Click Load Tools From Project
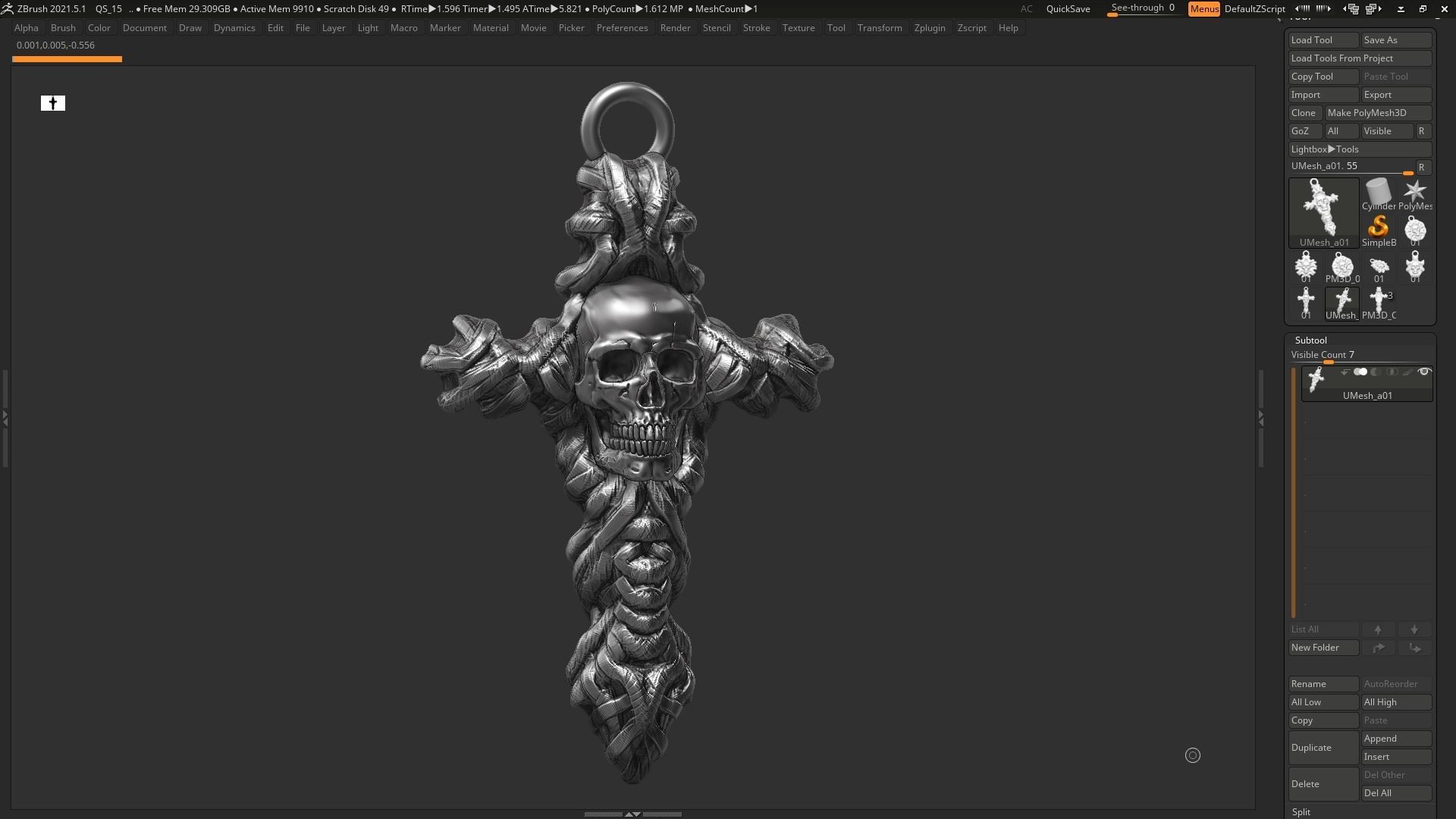Viewport: 1456px width, 819px height. click(x=1360, y=58)
